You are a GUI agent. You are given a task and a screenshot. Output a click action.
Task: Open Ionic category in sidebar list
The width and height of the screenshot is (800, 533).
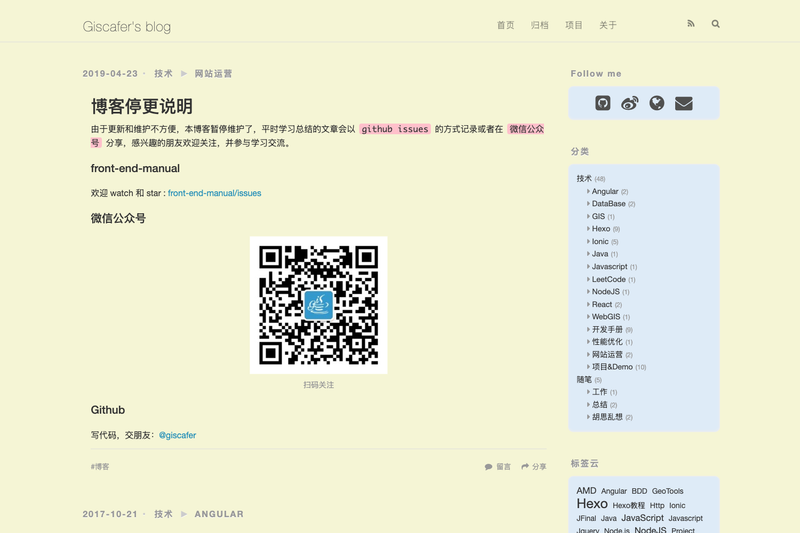tap(600, 241)
